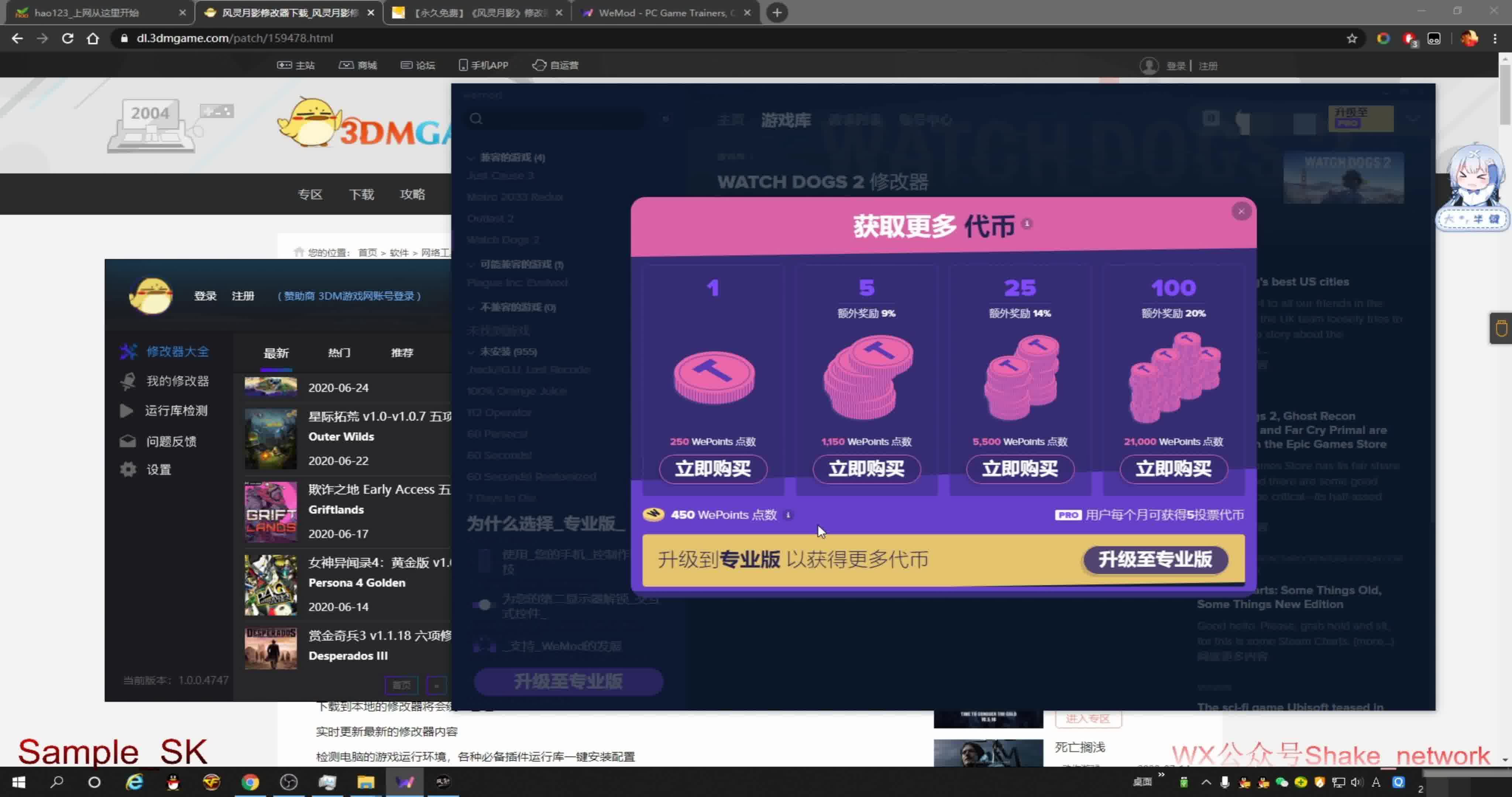Viewport: 1512px width, 797px height.
Task: Click the address bar URL
Action: [x=234, y=38]
